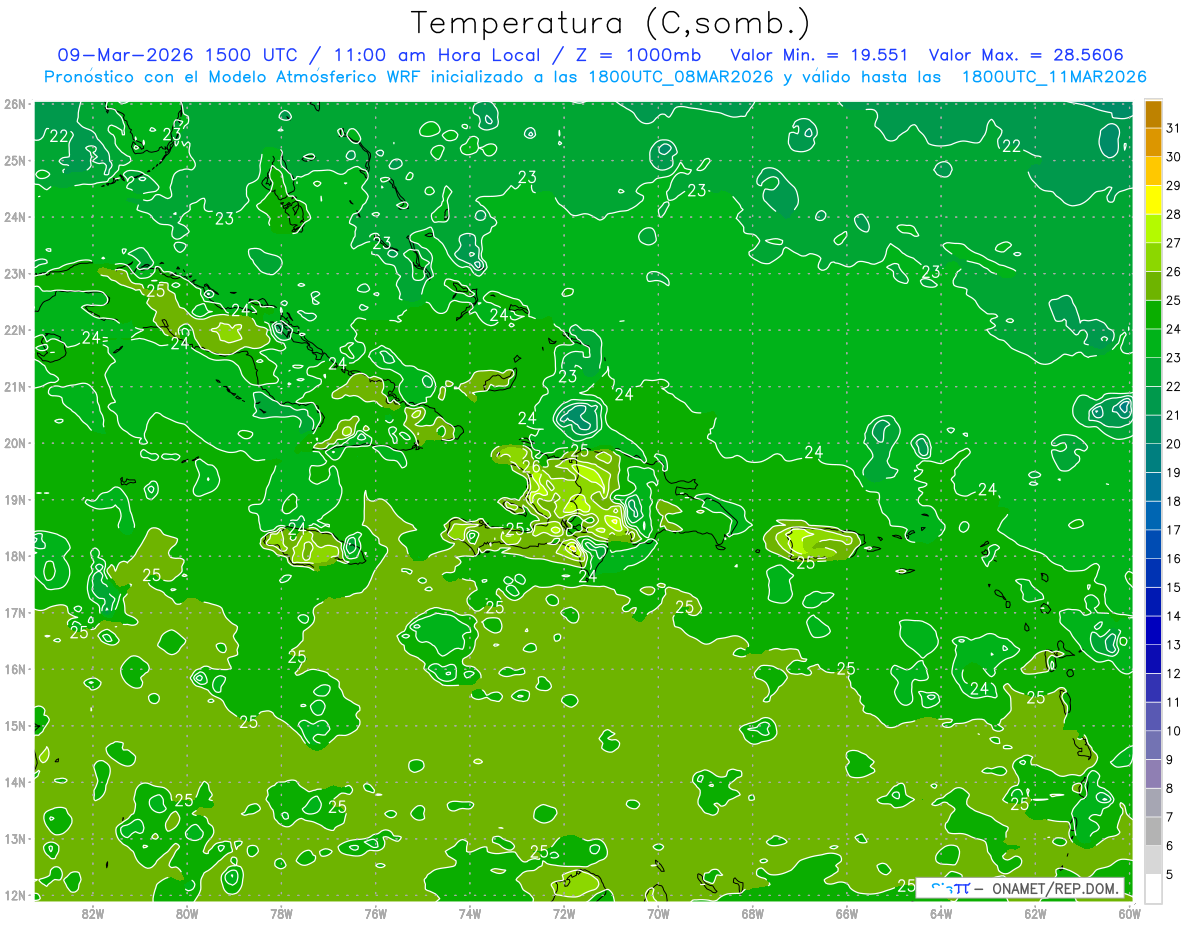The height and width of the screenshot is (927, 1200).
Task: Pick the orange swatch between 30 and 31
Action: click(x=1153, y=142)
